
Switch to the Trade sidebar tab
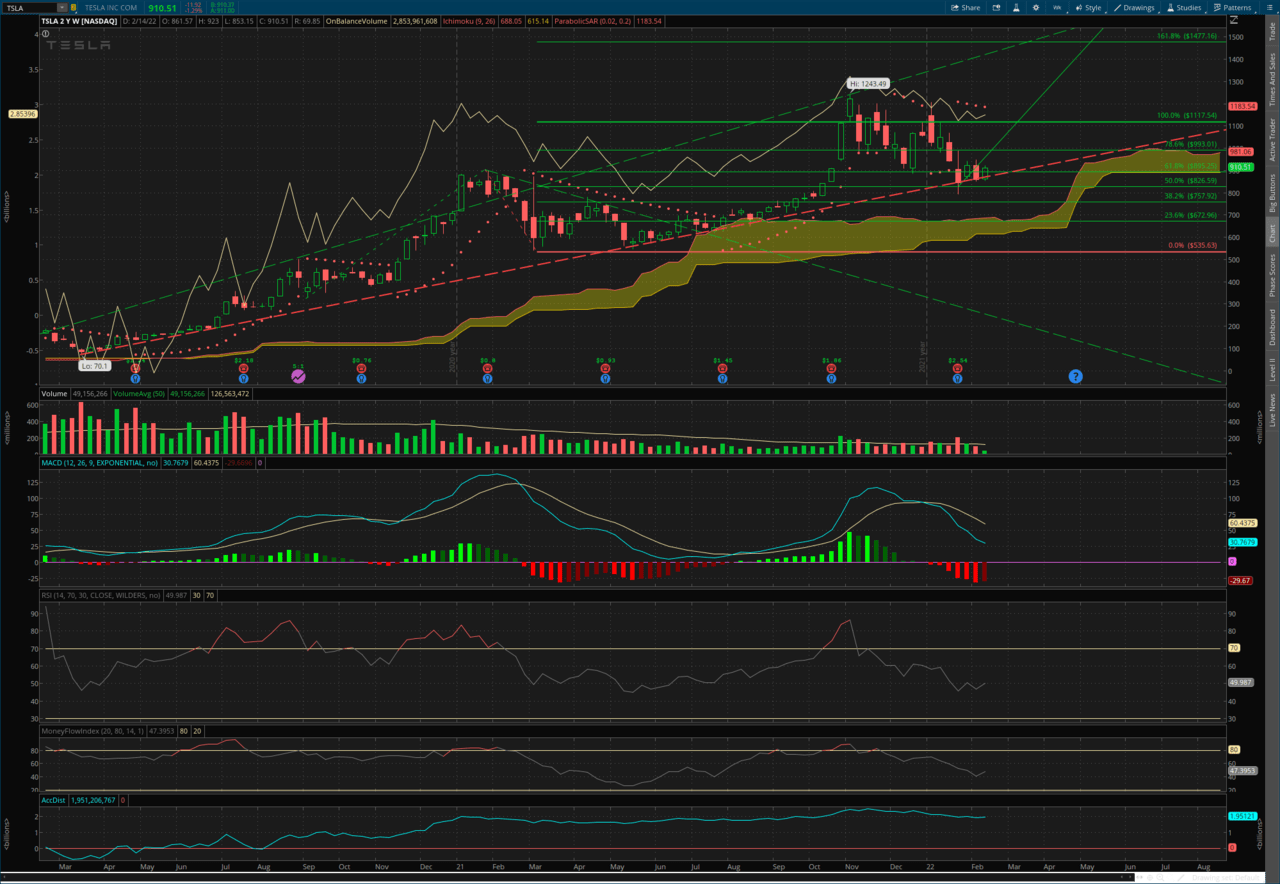point(1272,32)
